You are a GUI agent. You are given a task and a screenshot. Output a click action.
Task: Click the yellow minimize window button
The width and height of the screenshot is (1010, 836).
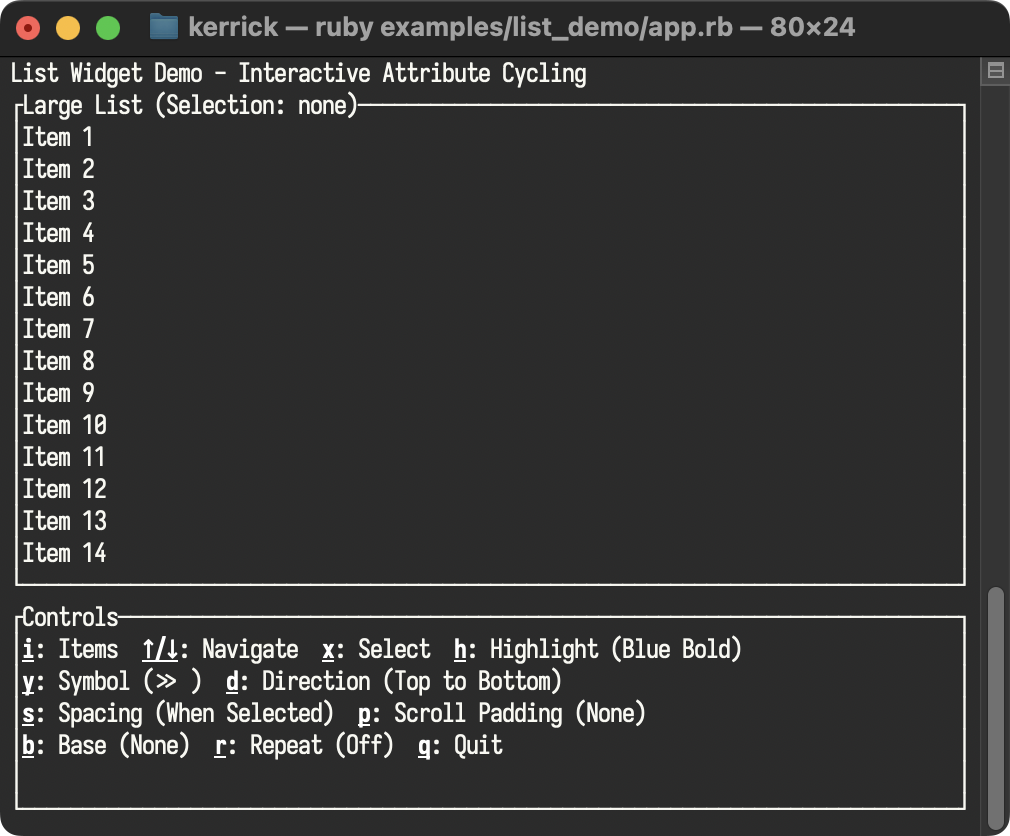pos(68,28)
